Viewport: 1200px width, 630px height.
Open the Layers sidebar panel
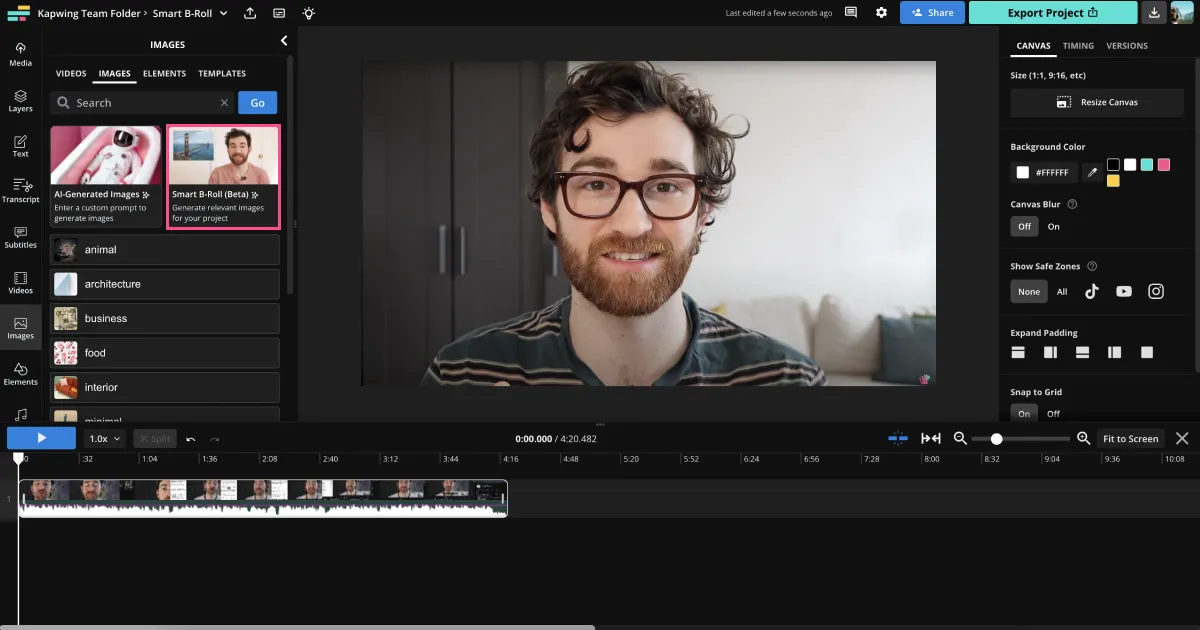(x=20, y=100)
